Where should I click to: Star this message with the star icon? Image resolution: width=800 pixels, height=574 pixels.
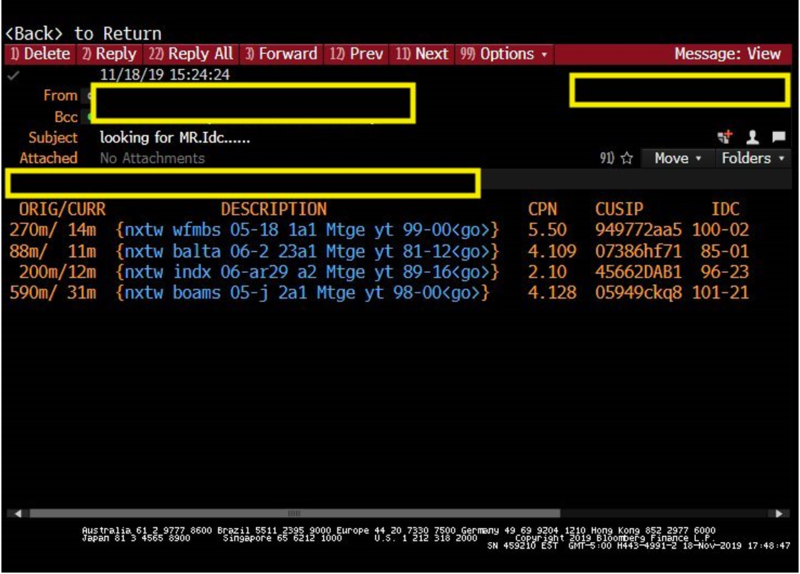[x=627, y=158]
